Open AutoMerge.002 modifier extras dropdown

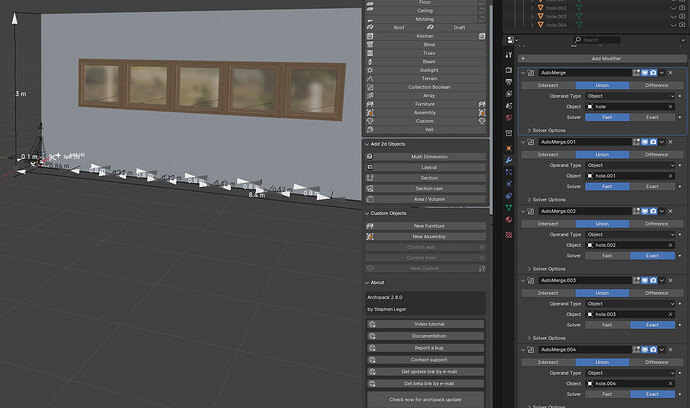point(662,211)
